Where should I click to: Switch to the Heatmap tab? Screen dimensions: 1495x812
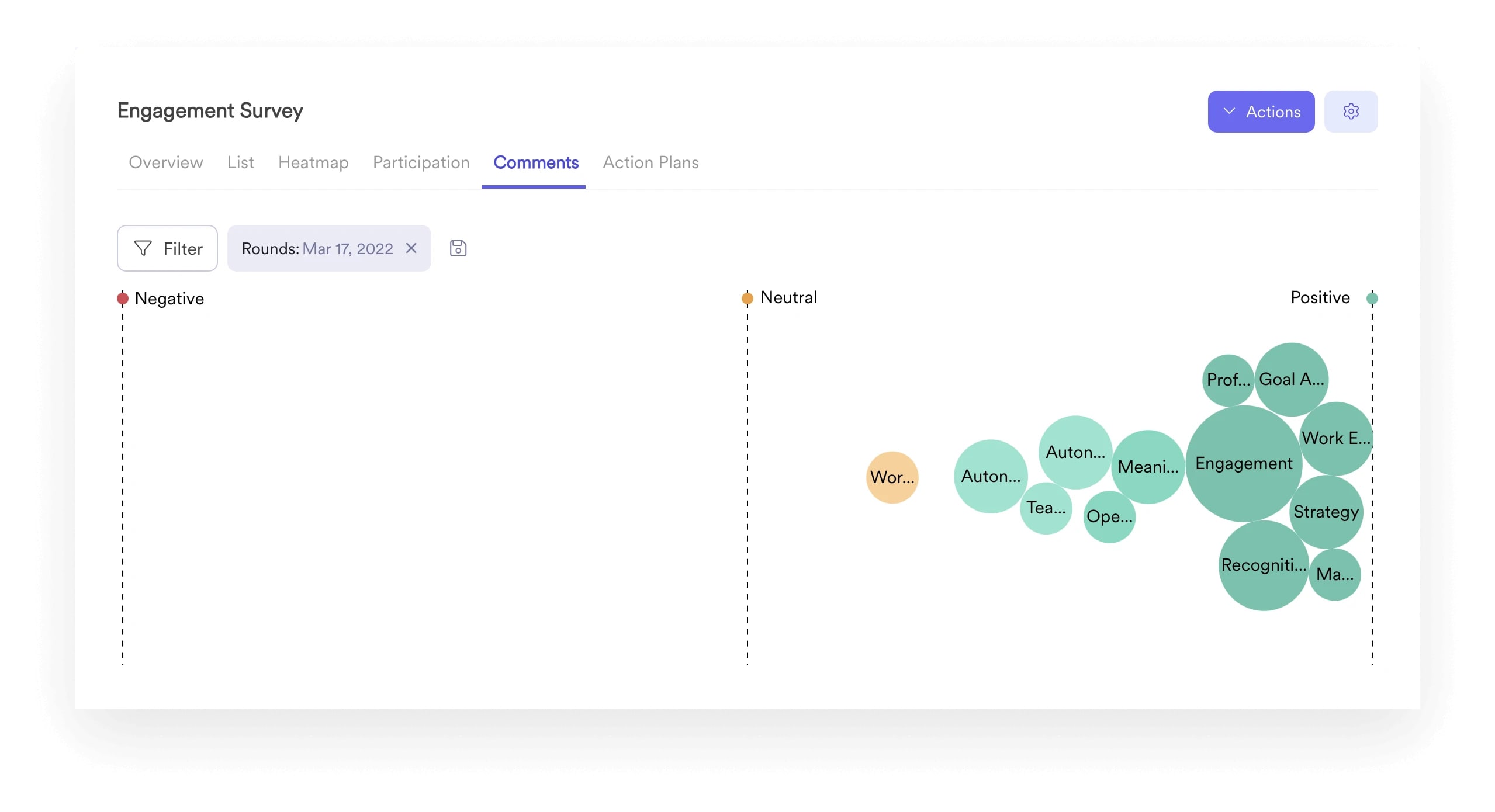click(x=313, y=162)
